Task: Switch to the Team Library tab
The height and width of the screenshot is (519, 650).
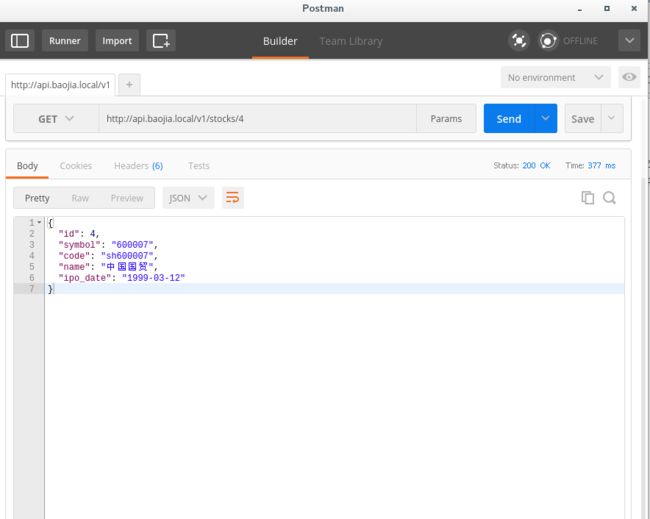Action: [351, 41]
